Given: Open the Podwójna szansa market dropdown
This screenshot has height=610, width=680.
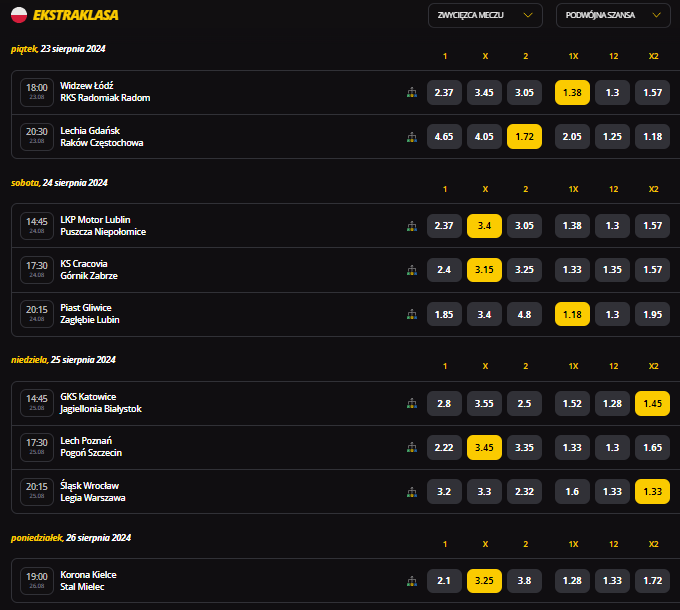Looking at the screenshot, I should pos(612,15).
